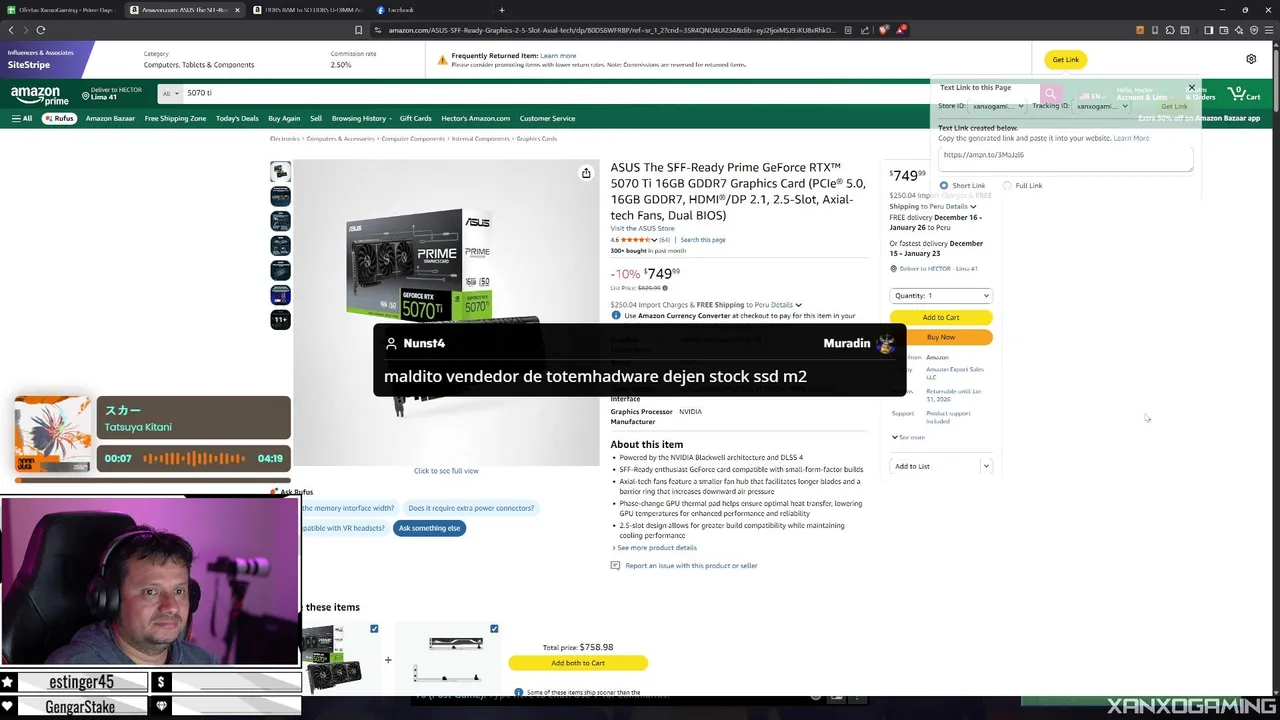Open Gift Cards nav item
This screenshot has width=1280, height=720.
click(x=415, y=118)
